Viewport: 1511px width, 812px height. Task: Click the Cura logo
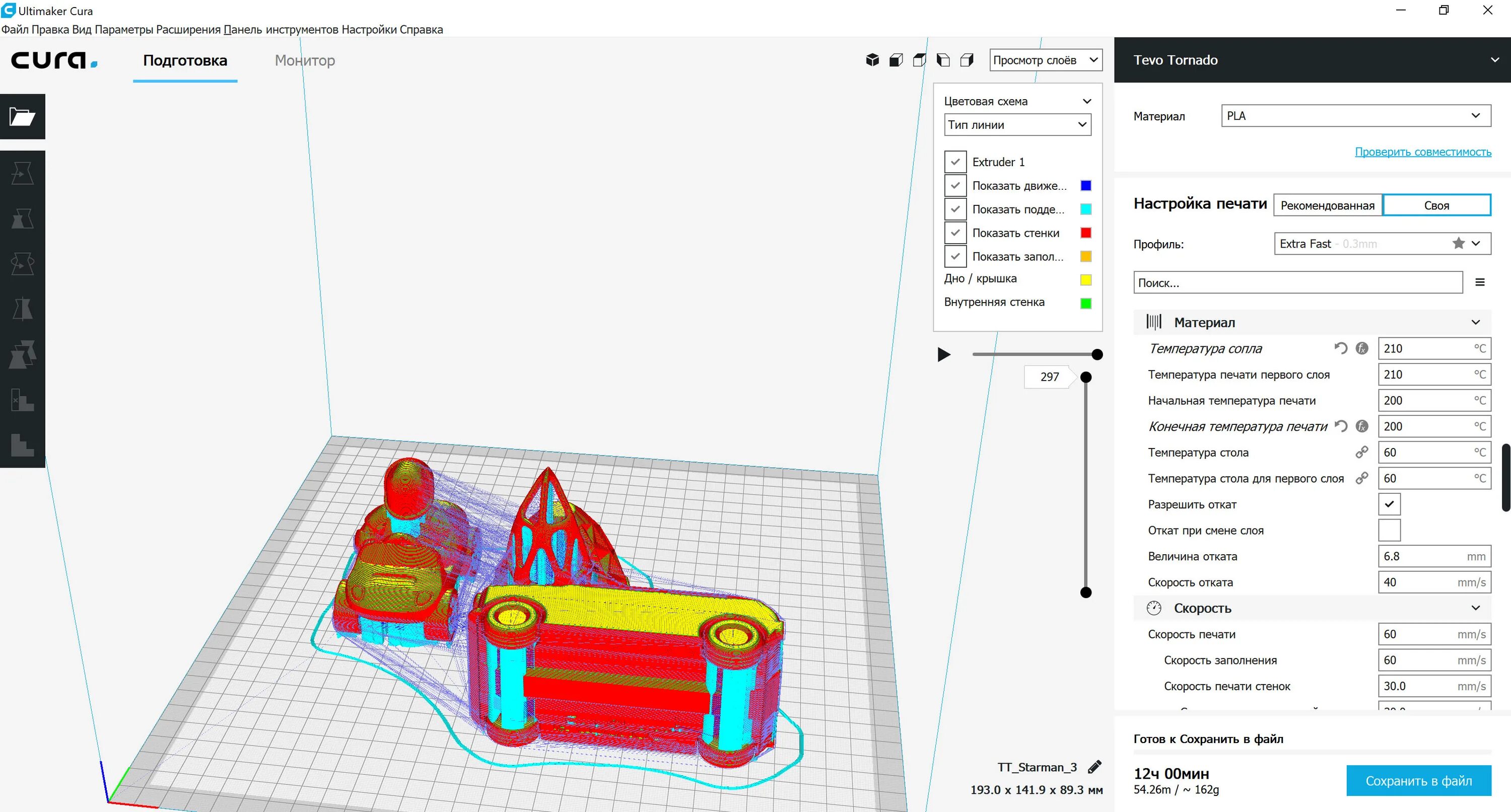pos(54,60)
